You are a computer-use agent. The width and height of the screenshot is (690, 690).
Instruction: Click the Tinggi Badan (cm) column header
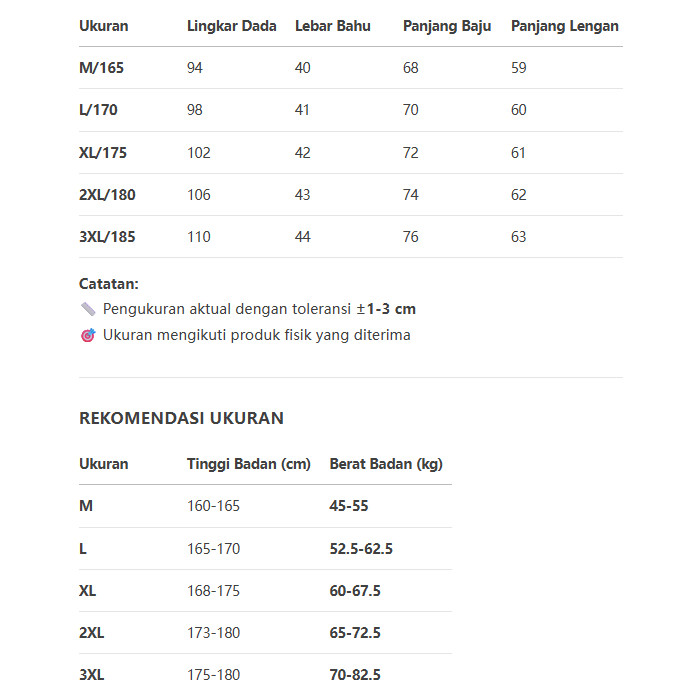click(x=249, y=464)
